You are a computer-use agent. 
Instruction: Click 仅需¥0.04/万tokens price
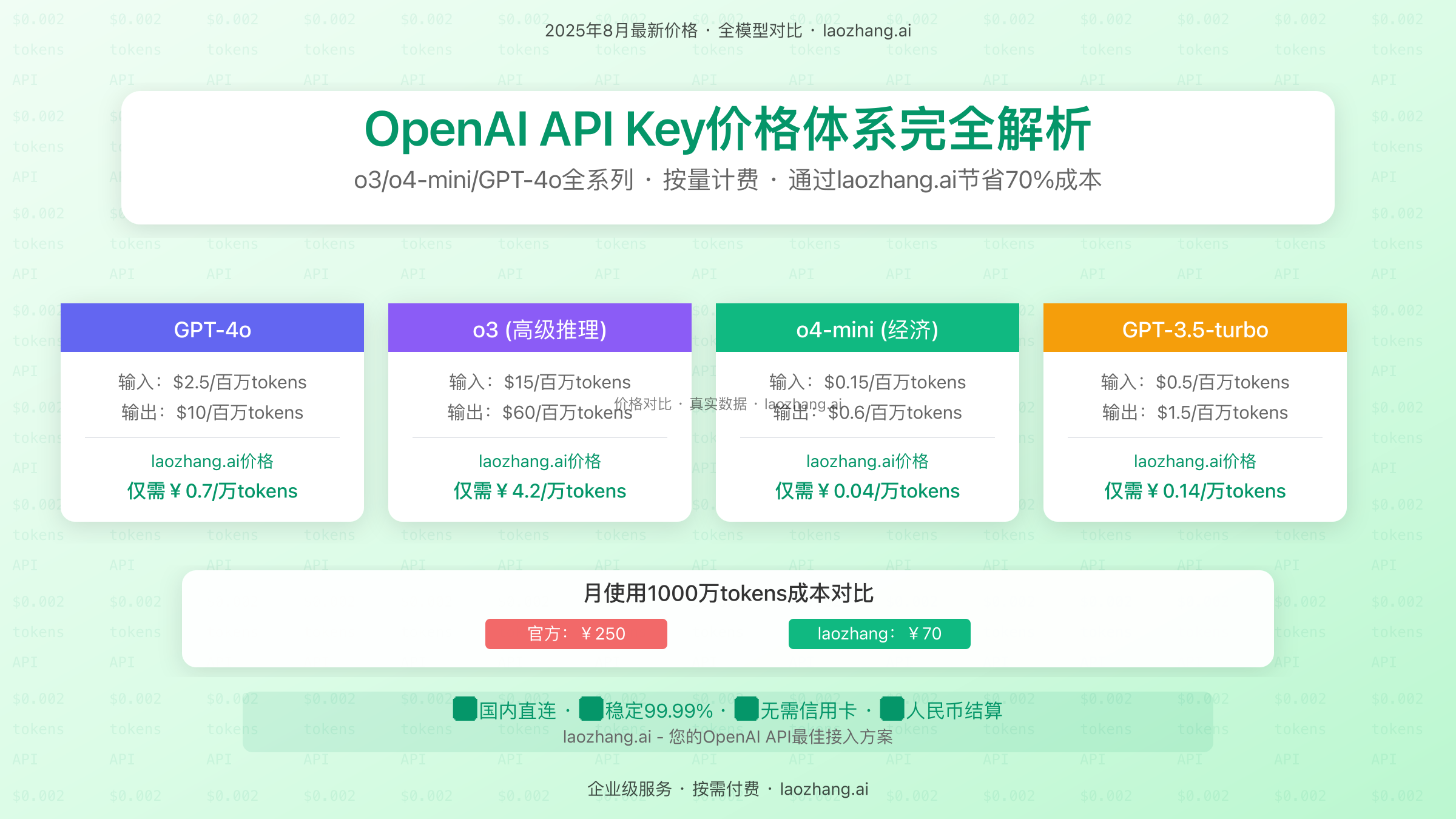coord(868,491)
